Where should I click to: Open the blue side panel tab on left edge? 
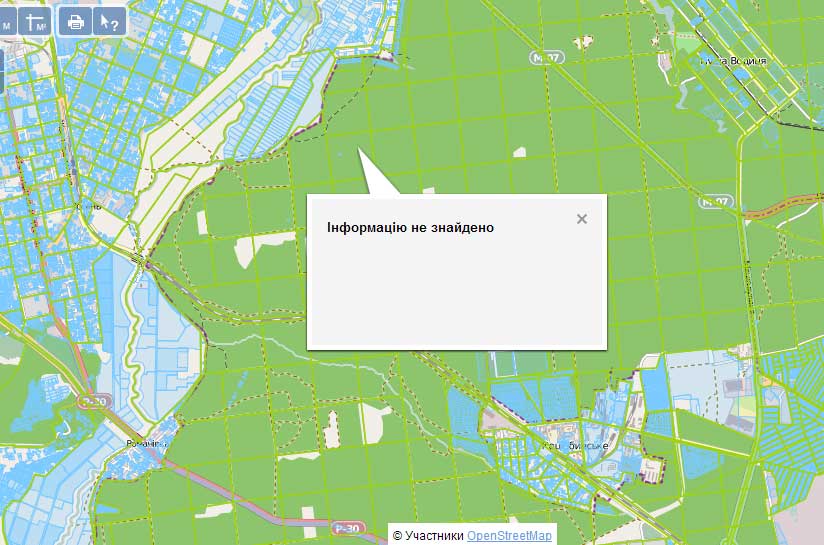[3, 70]
